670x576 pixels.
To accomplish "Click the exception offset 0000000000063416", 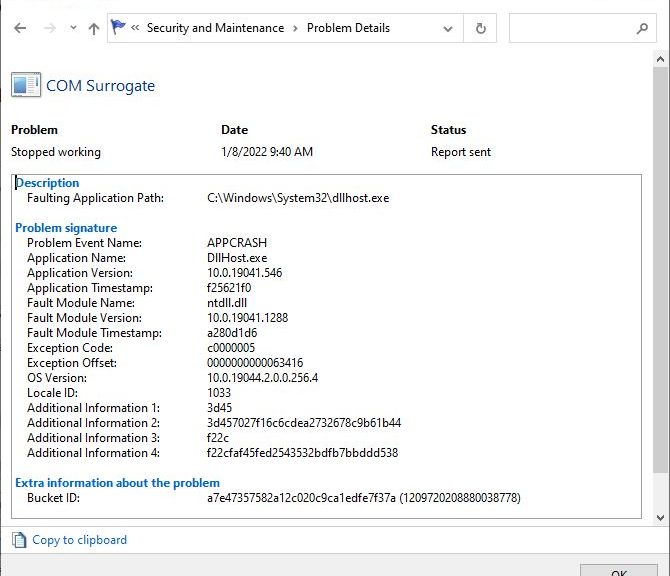I will [255, 362].
